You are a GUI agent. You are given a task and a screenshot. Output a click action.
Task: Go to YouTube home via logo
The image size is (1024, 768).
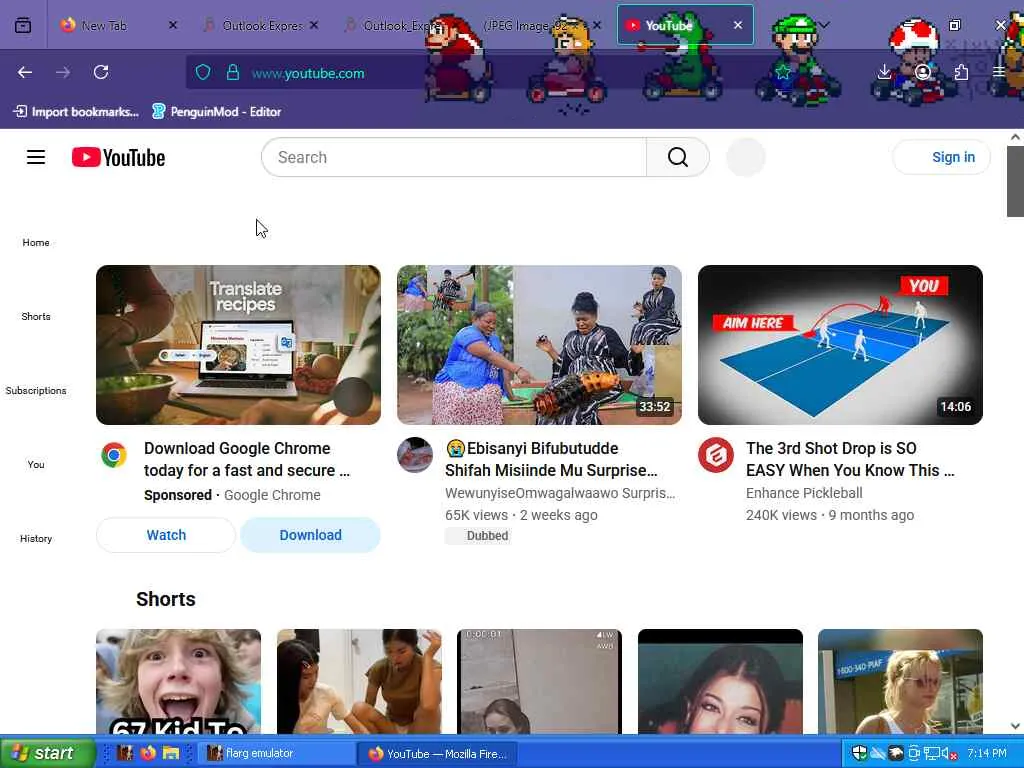click(x=118, y=157)
